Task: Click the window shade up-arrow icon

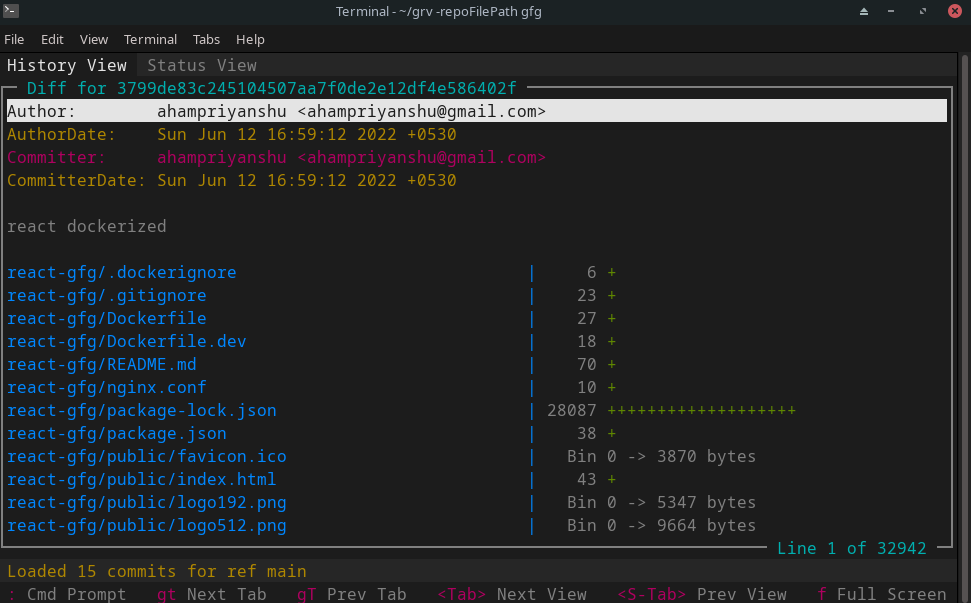Action: pyautogui.click(x=865, y=11)
